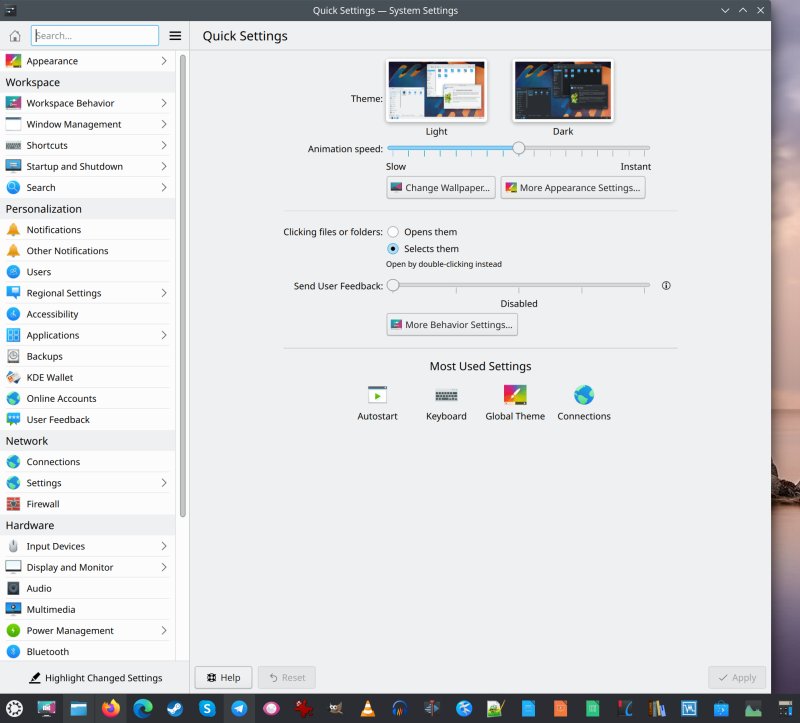Viewport: 800px width, 723px height.
Task: Open Keyboard settings from Most Used Settings
Action: click(446, 401)
